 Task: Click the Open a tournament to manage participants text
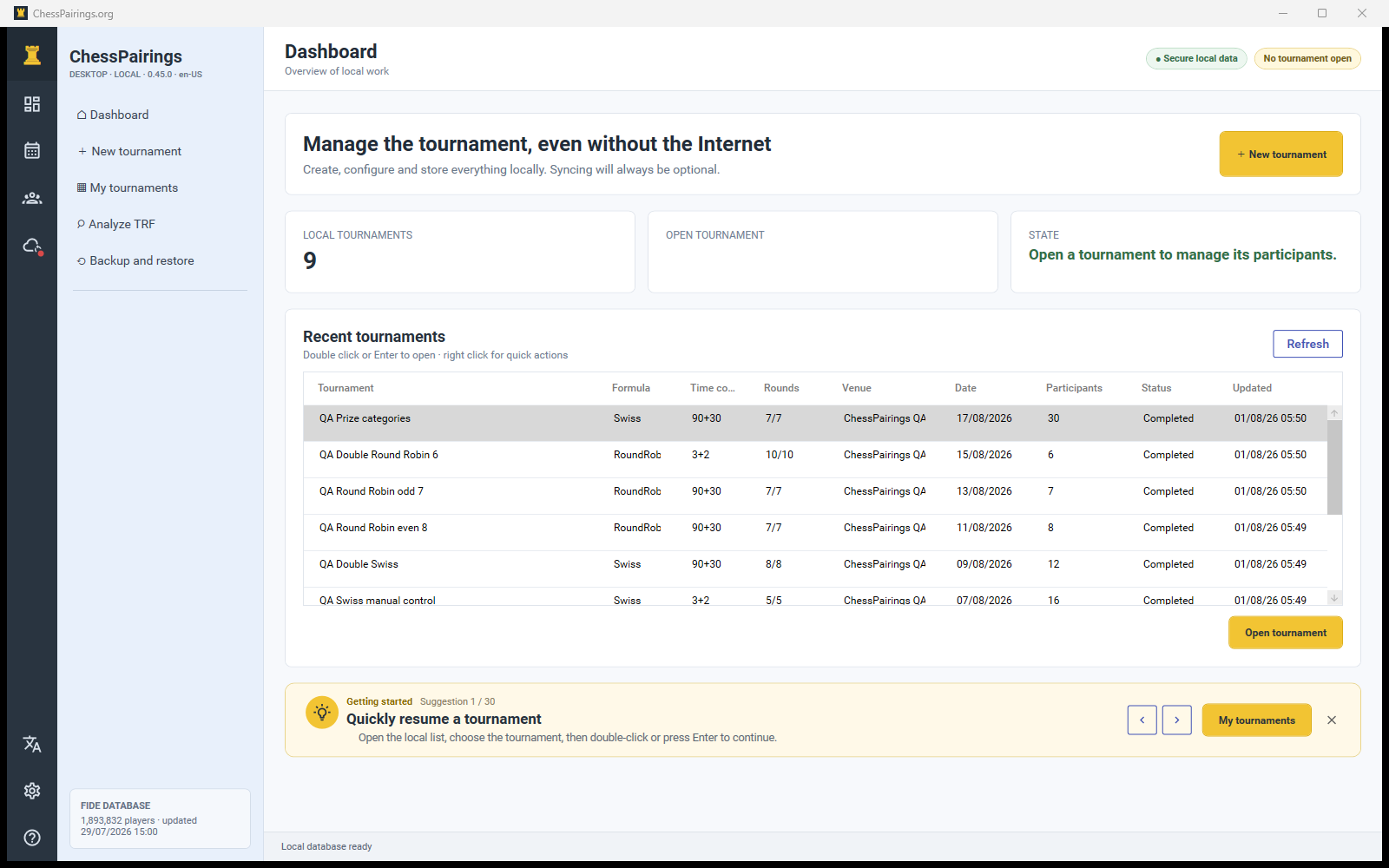(1182, 254)
